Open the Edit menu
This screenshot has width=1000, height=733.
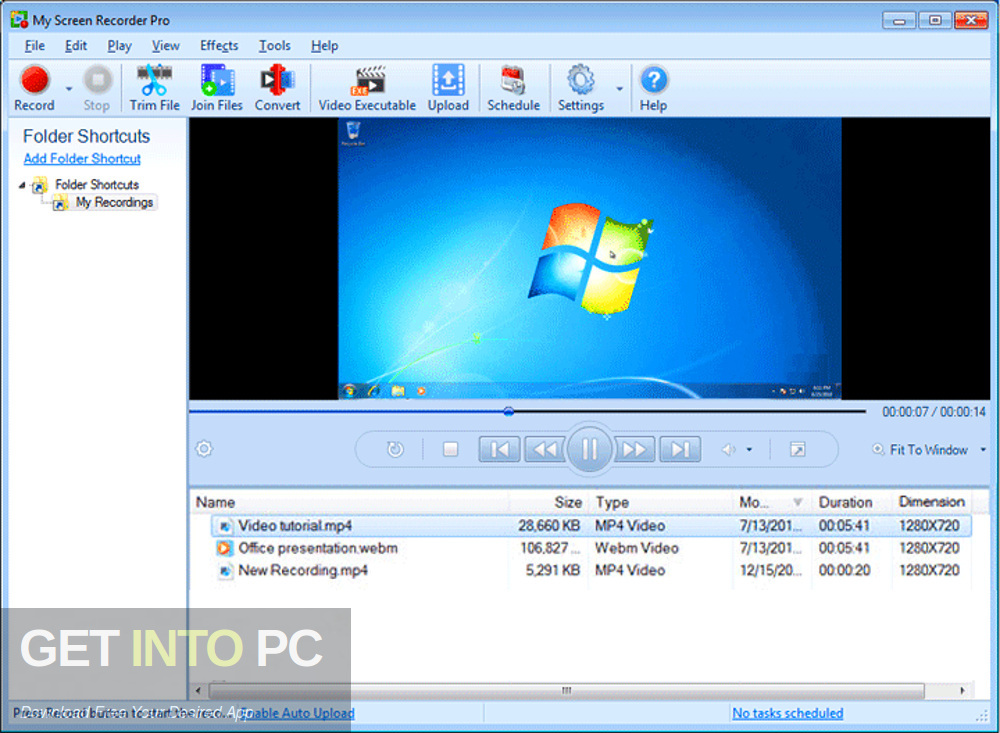76,46
